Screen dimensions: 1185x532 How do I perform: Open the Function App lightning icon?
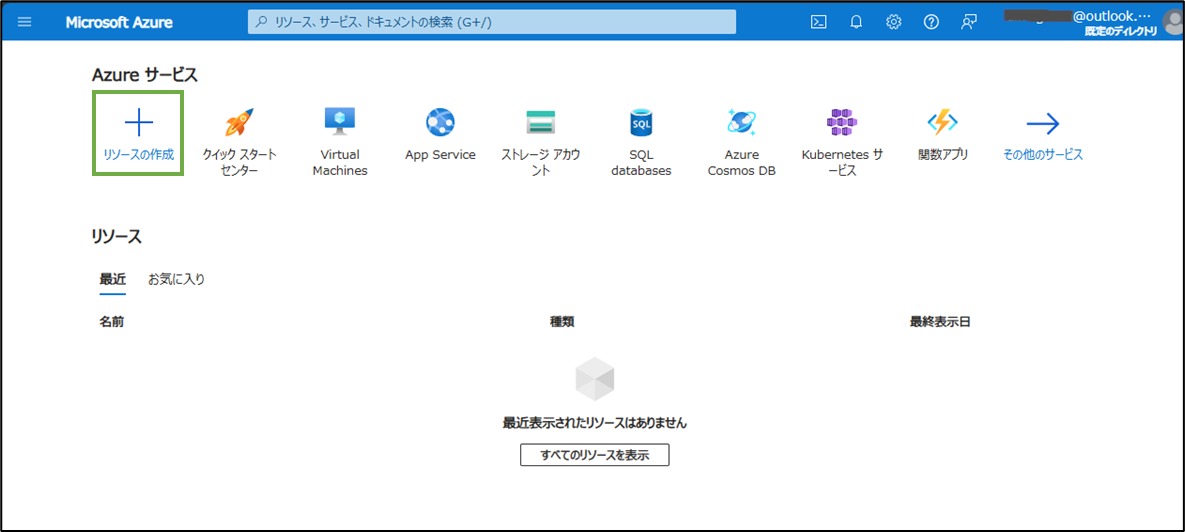942,122
